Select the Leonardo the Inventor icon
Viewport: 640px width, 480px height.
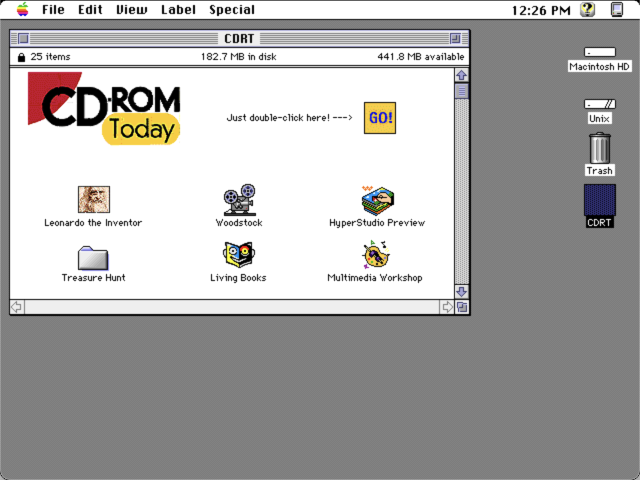[x=94, y=199]
